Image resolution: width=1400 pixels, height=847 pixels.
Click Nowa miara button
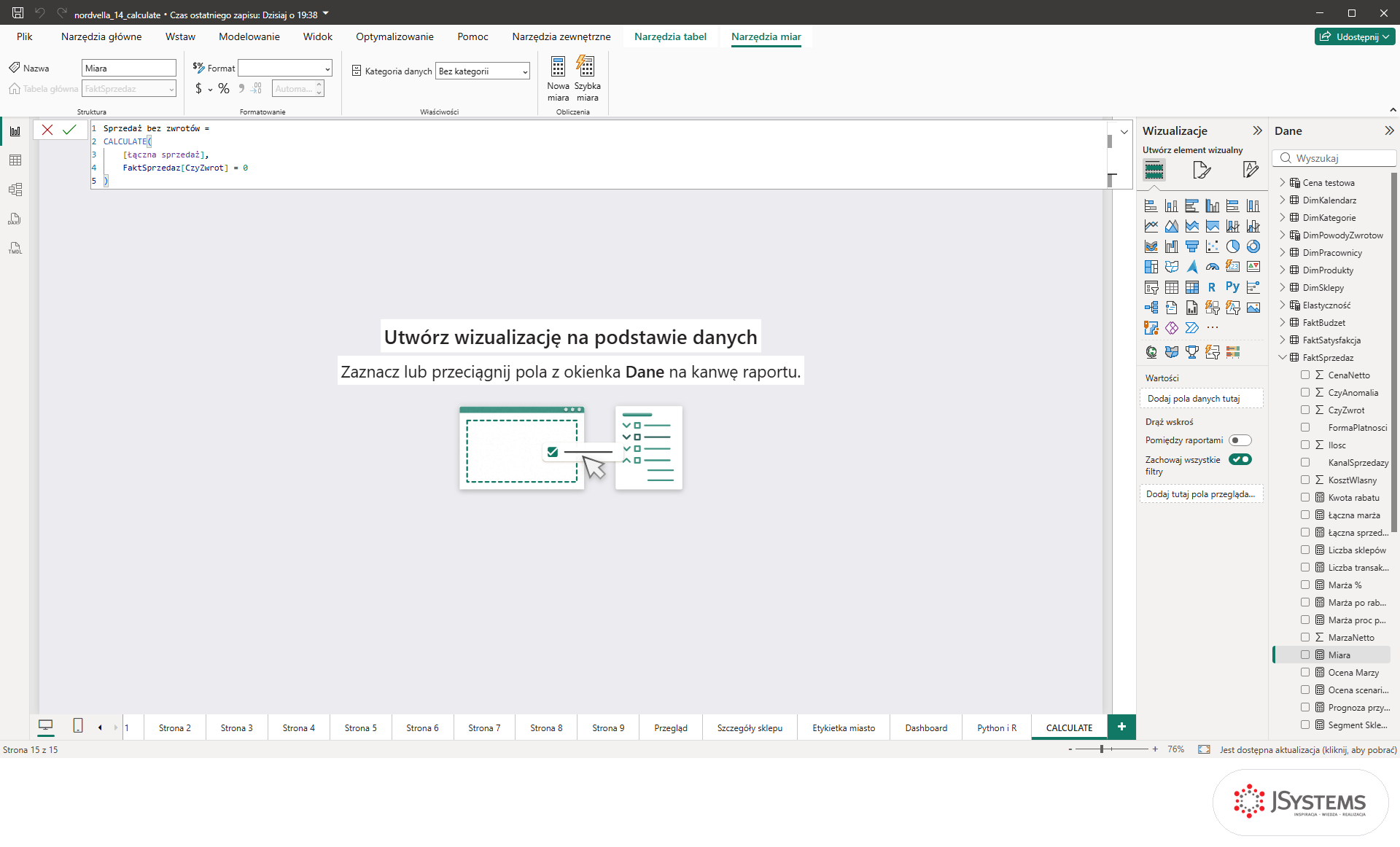point(558,79)
